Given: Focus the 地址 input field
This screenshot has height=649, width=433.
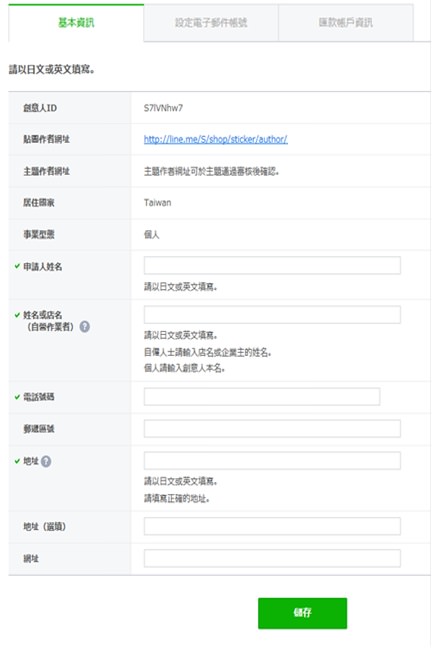Looking at the screenshot, I should [272, 461].
